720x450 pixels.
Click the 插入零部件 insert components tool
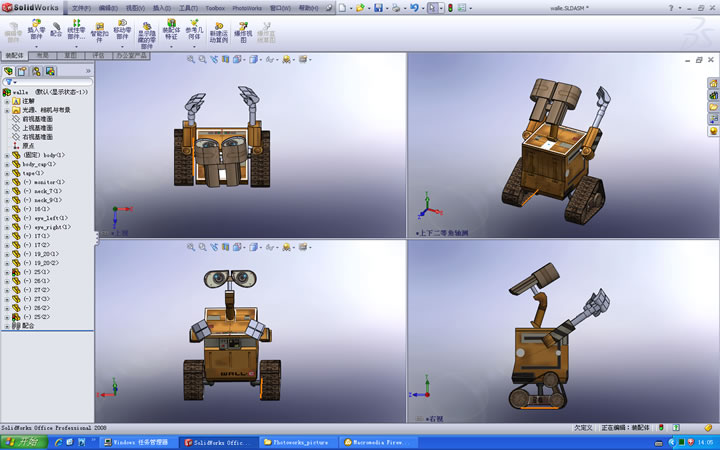(36, 29)
